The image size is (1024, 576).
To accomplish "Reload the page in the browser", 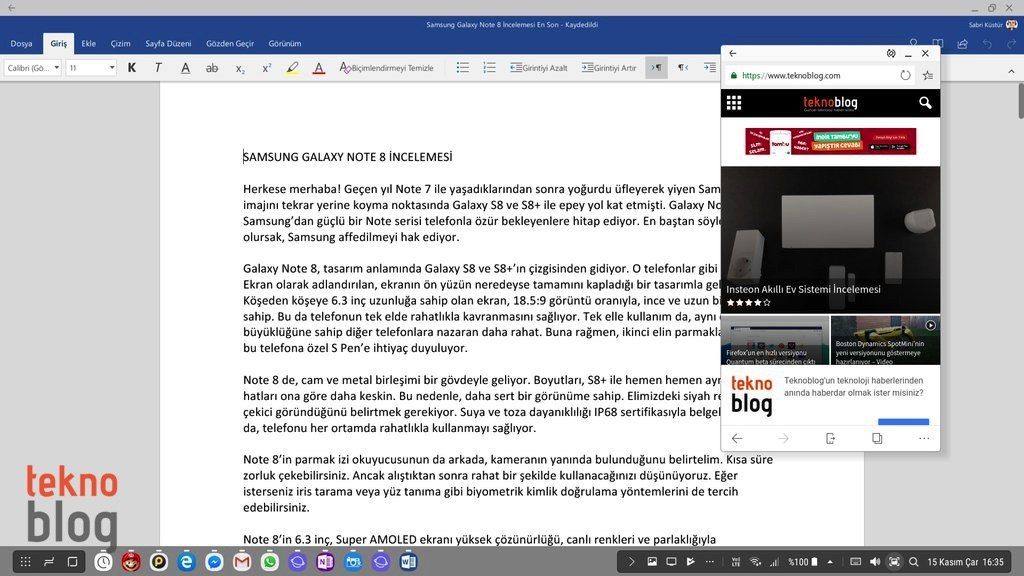I will [x=905, y=75].
